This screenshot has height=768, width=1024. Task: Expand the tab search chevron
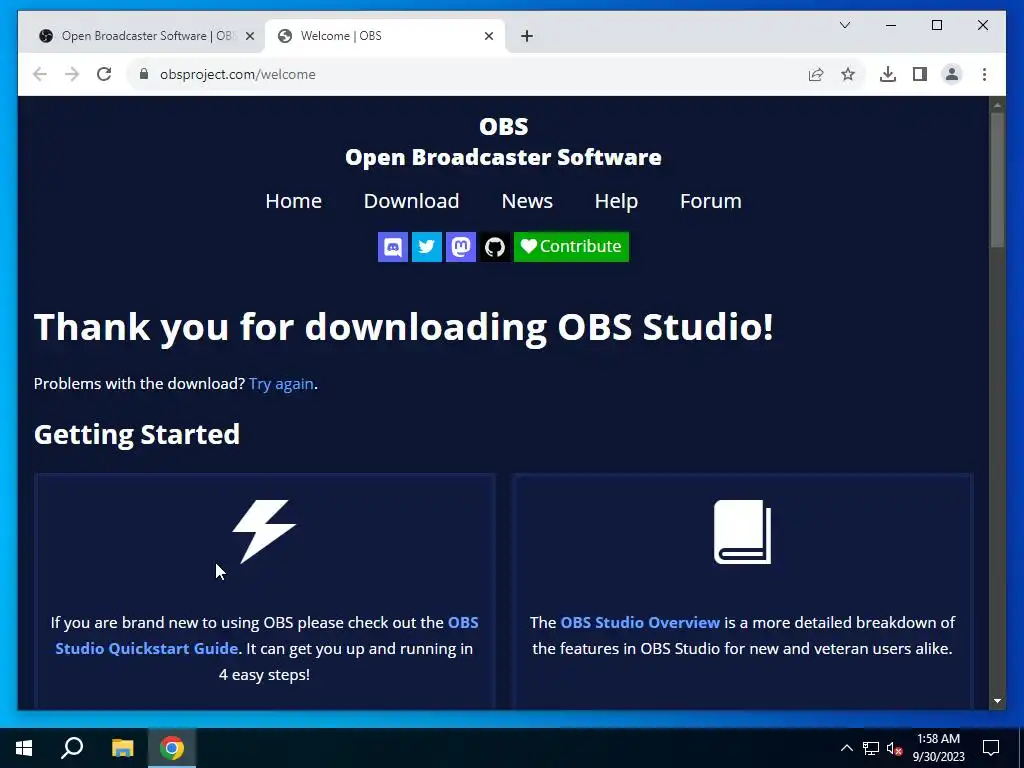point(844,25)
